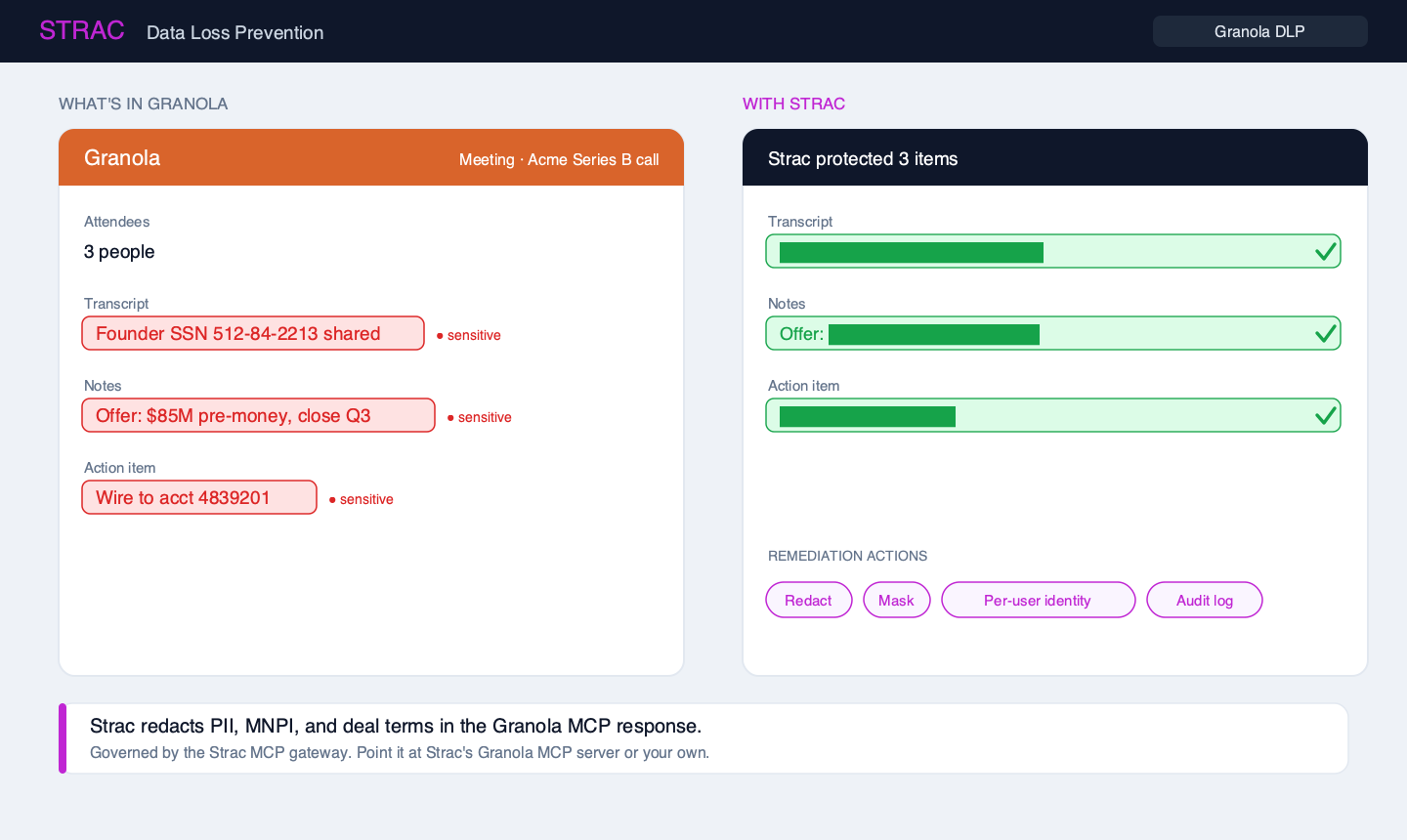Click the 'Strac protected 3 items' header
This screenshot has height=840, width=1407.
coord(863,158)
